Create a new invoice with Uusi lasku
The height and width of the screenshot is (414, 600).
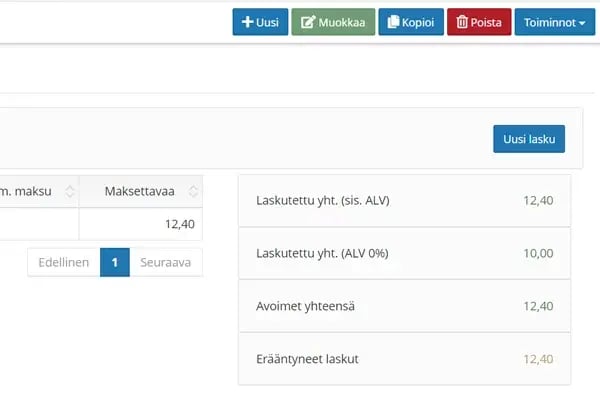(x=529, y=139)
